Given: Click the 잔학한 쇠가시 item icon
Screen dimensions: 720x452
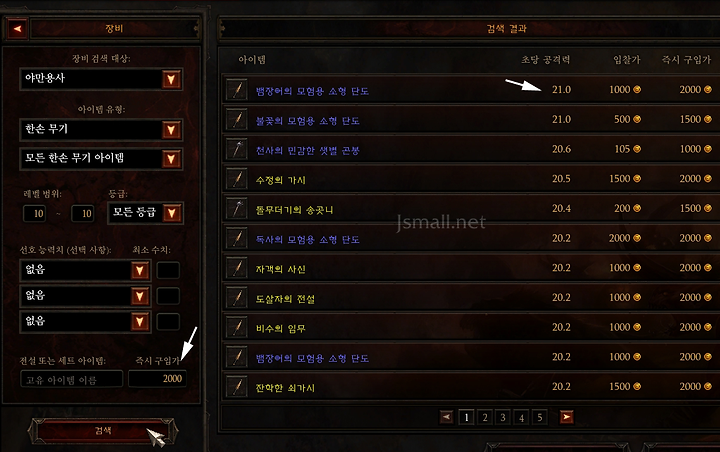Looking at the screenshot, I should pyautogui.click(x=237, y=387).
